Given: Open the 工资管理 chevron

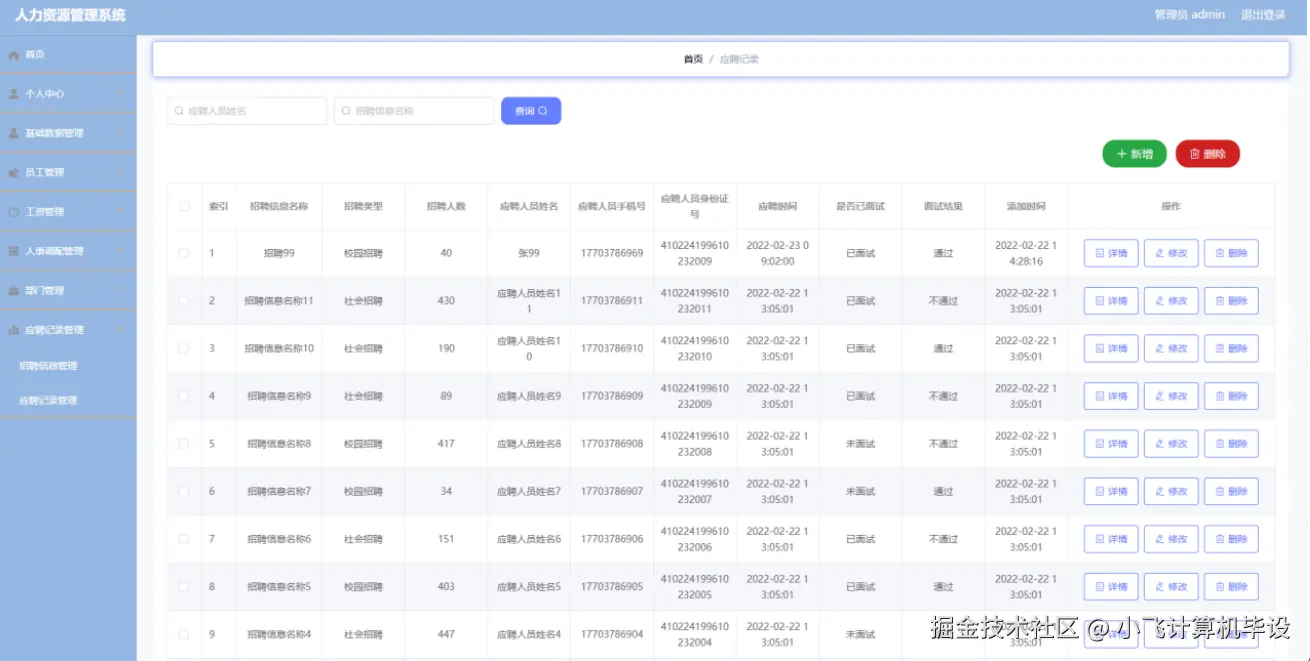Looking at the screenshot, I should point(119,212).
